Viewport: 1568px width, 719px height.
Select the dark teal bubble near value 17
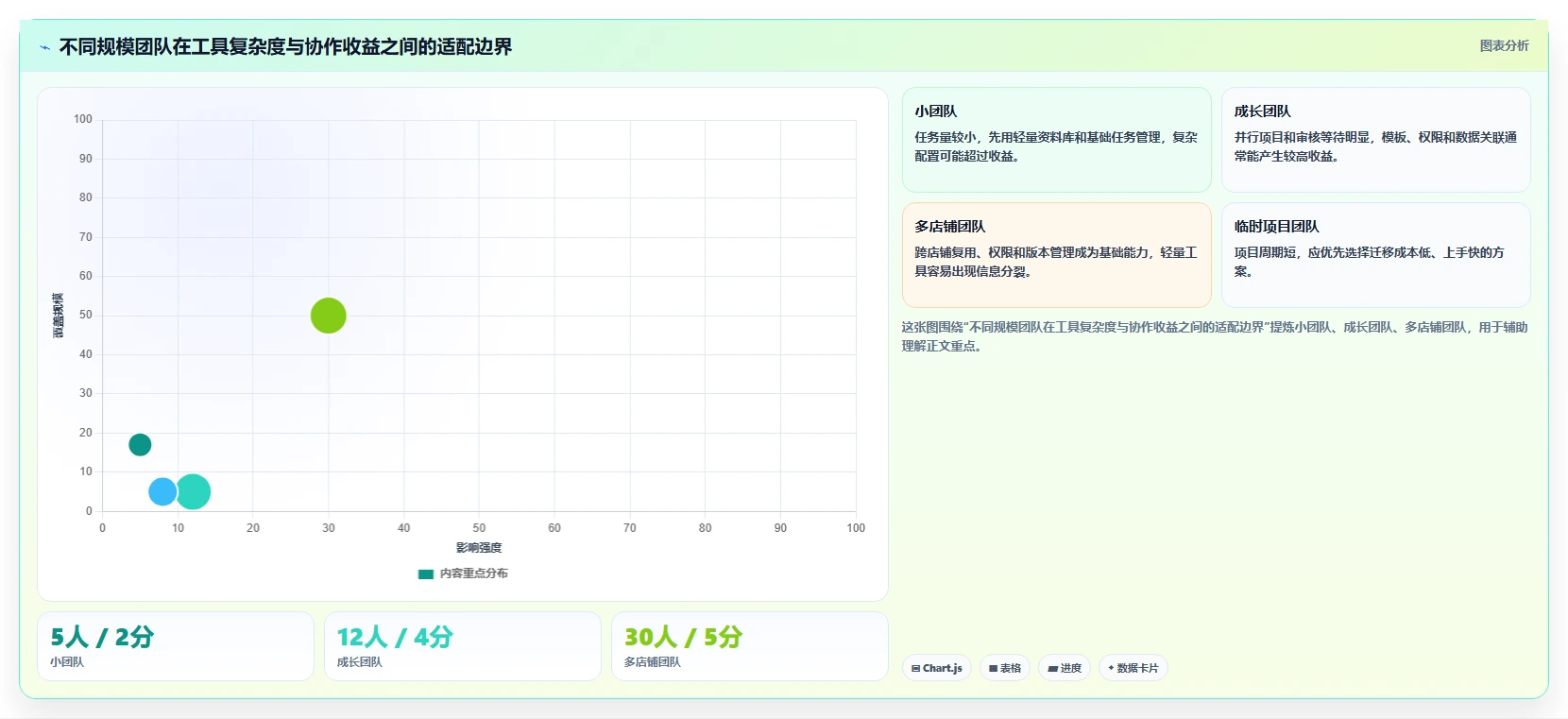[140, 445]
